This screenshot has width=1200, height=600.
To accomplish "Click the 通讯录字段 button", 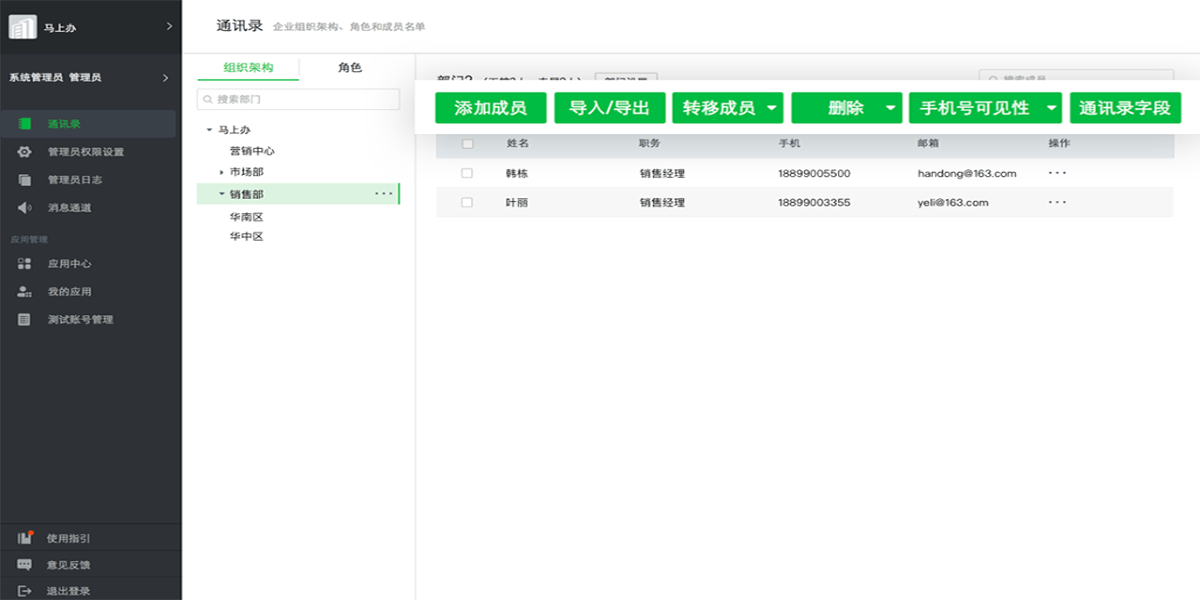I will 1125,108.
